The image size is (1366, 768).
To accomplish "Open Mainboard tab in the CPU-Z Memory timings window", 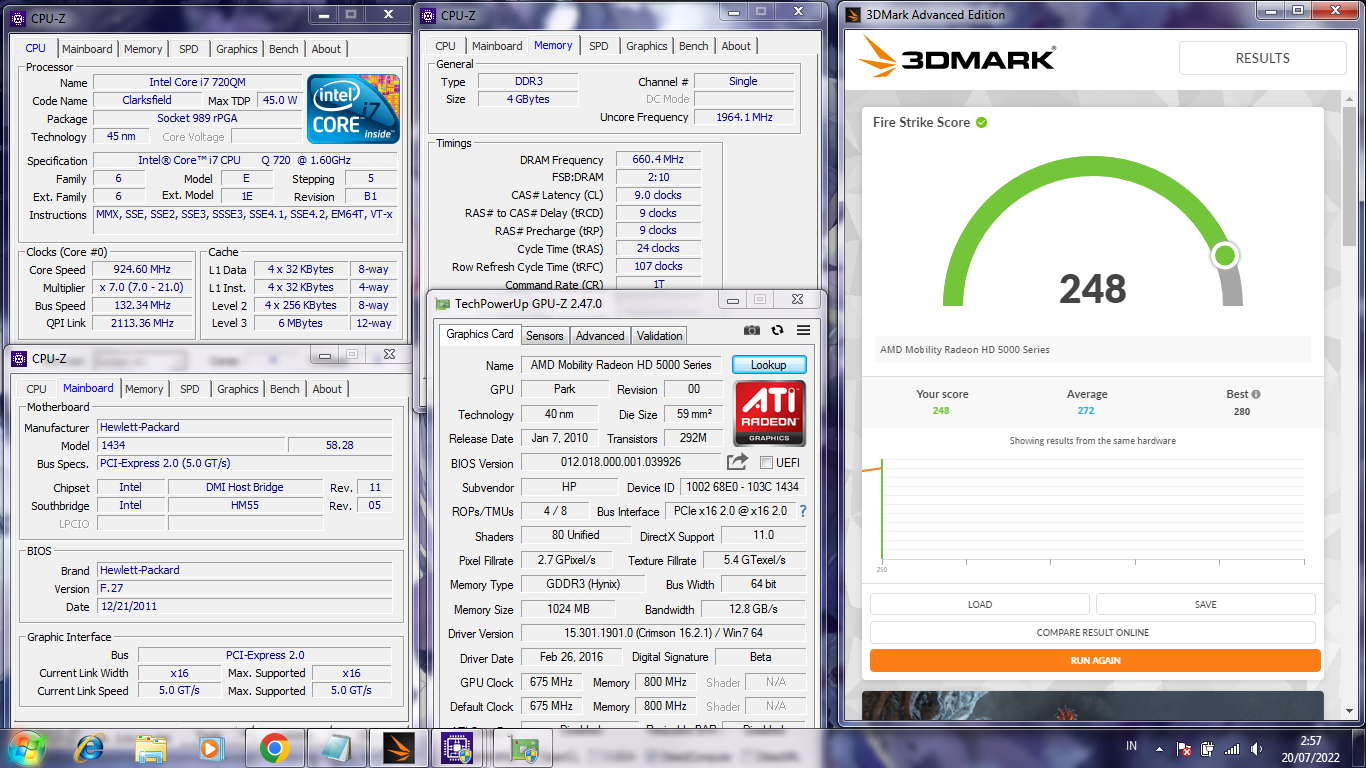I will [497, 46].
